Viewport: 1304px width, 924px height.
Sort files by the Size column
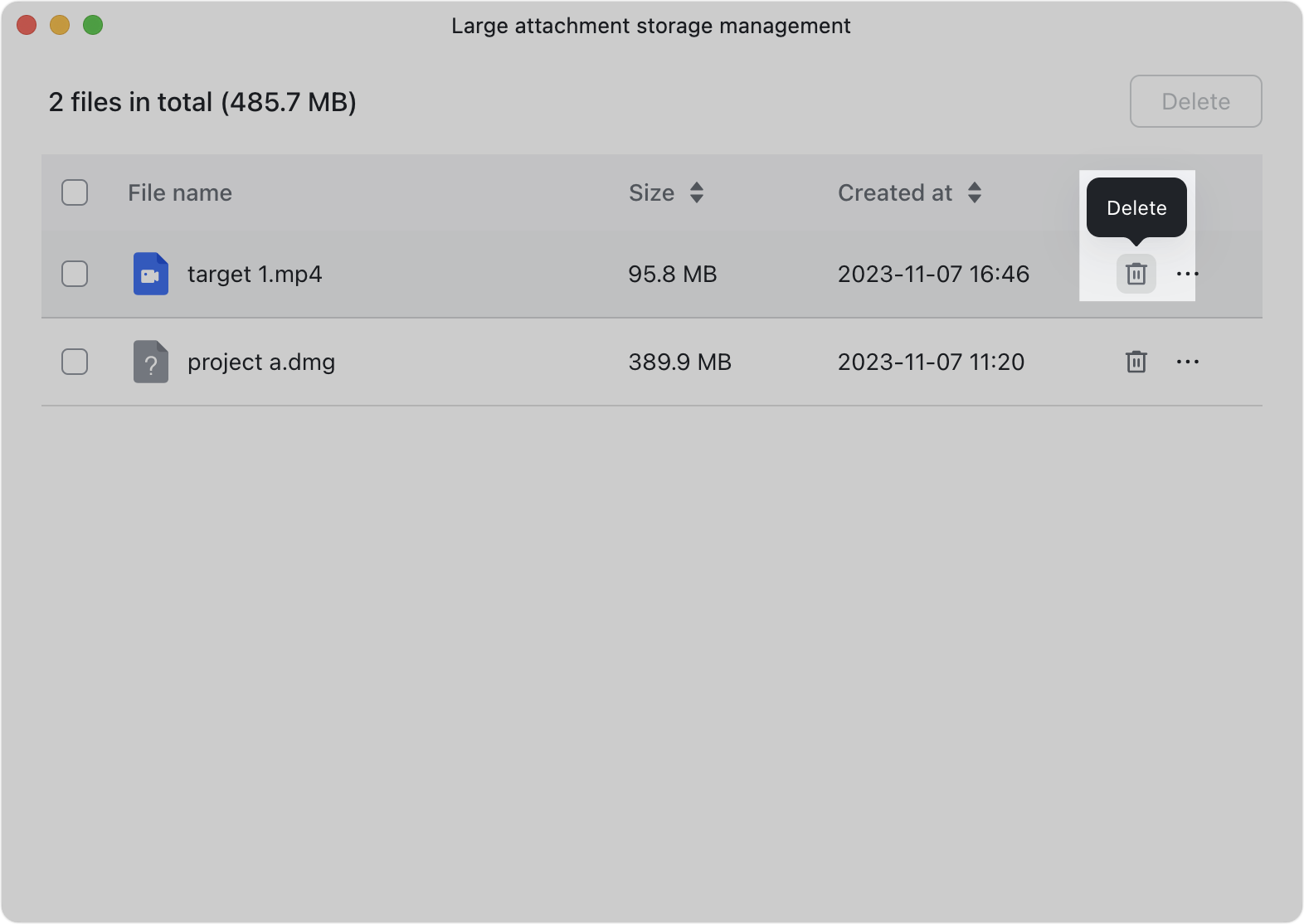(651, 192)
